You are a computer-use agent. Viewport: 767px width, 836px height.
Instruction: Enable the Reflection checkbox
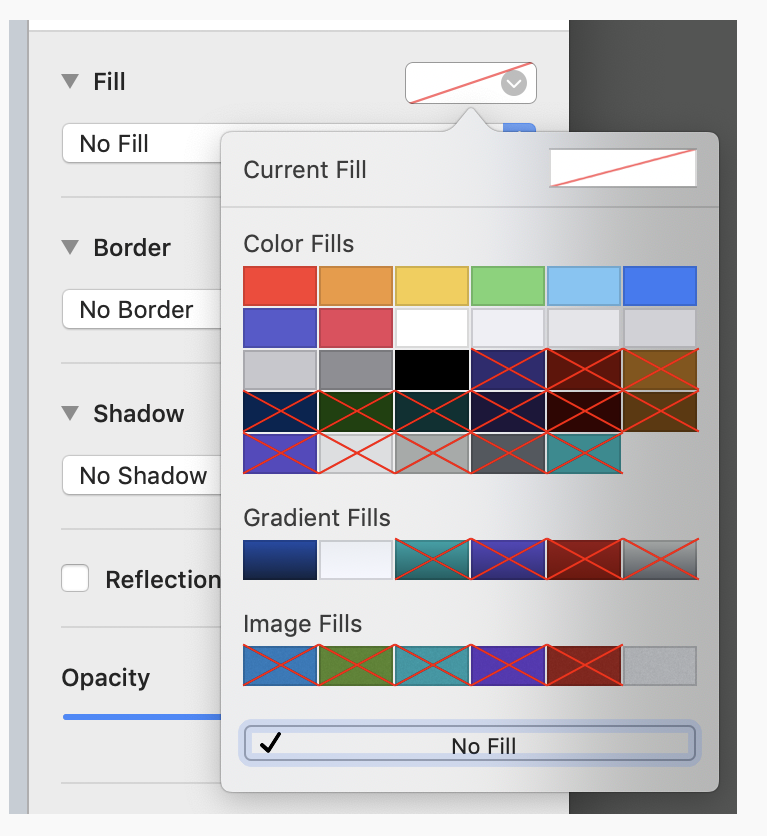75,579
